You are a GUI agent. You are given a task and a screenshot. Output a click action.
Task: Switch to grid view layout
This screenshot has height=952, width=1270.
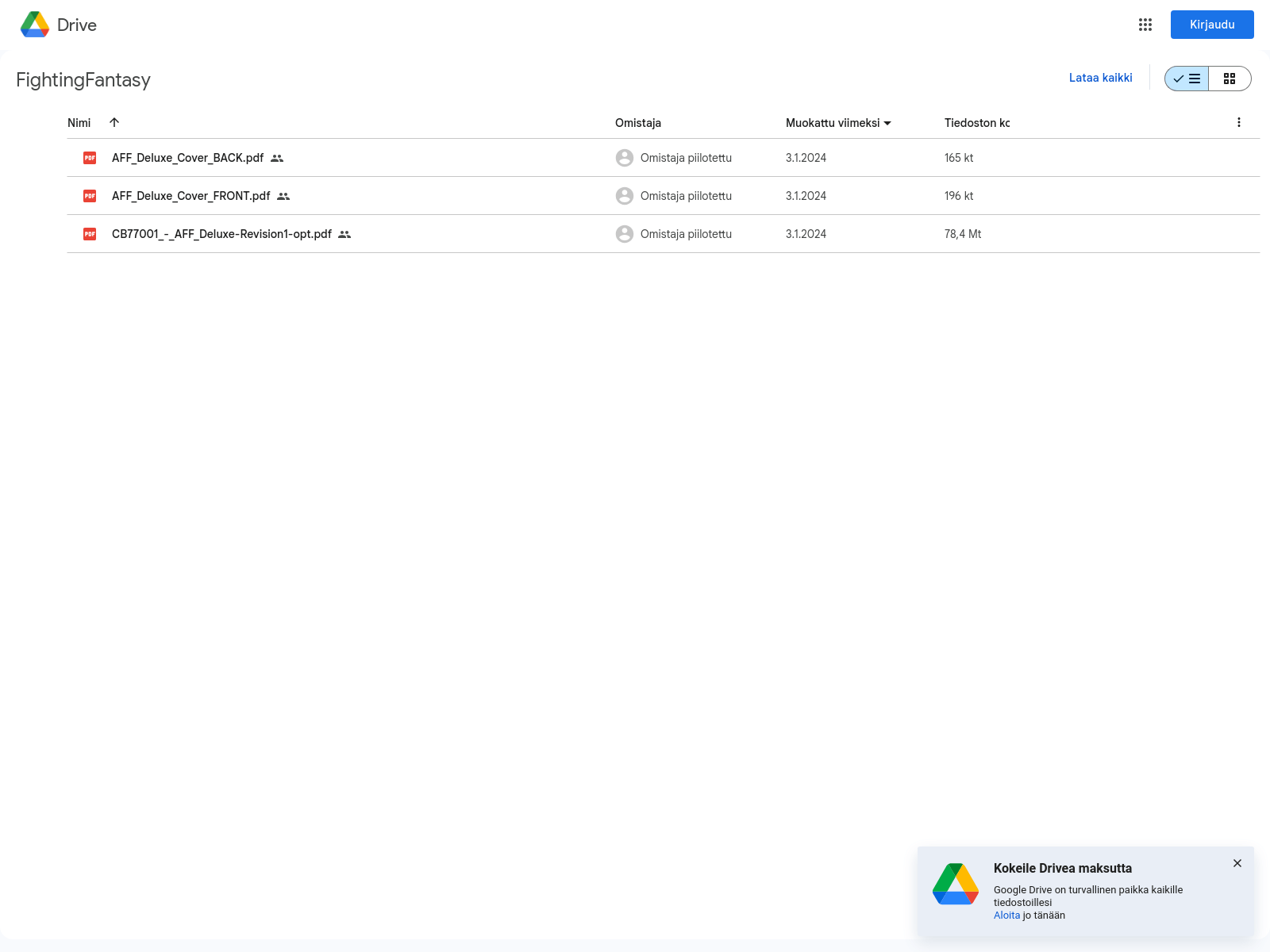tap(1230, 79)
